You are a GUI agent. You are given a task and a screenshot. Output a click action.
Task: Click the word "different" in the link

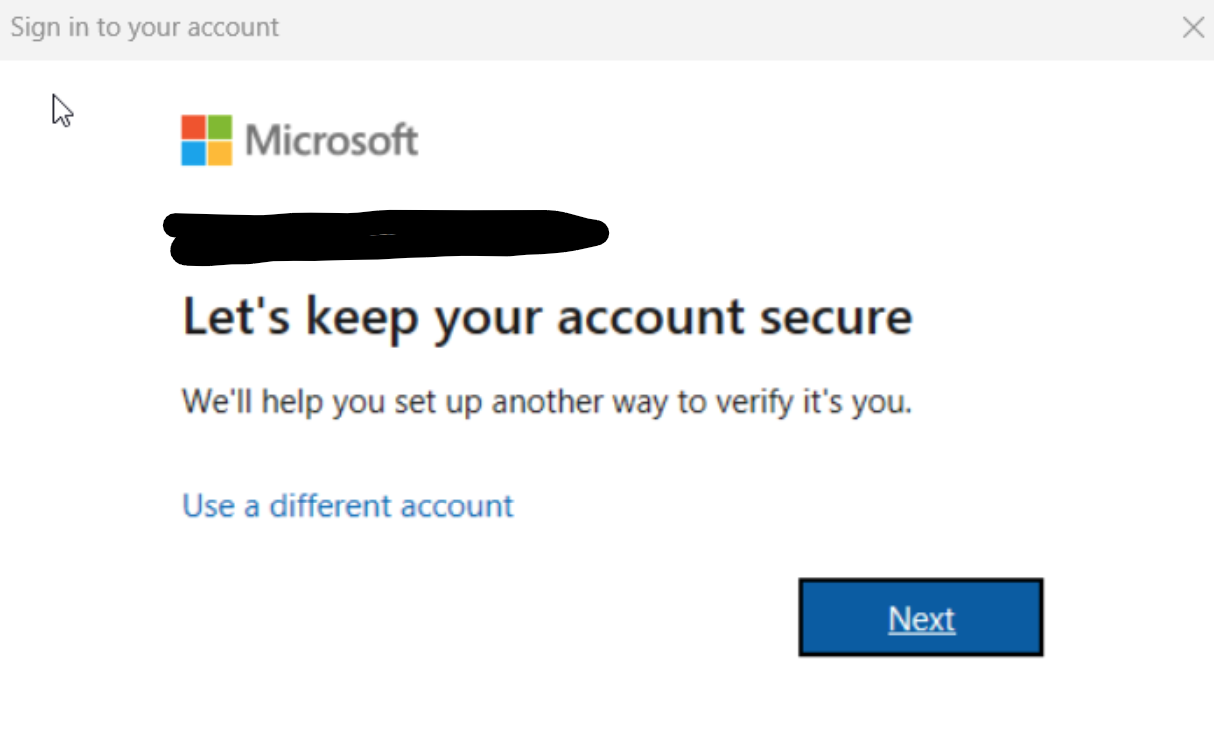tap(329, 506)
